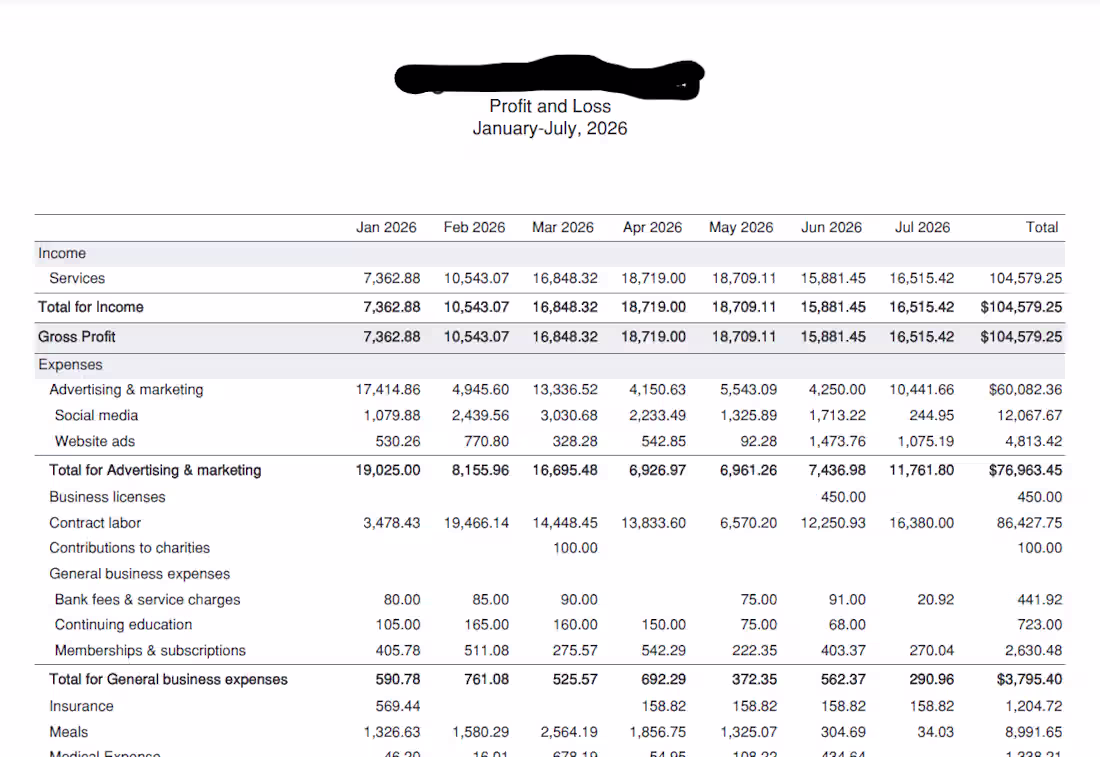Select the "Apr 2026" column header
The width and height of the screenshot is (1100, 757).
pyautogui.click(x=652, y=227)
